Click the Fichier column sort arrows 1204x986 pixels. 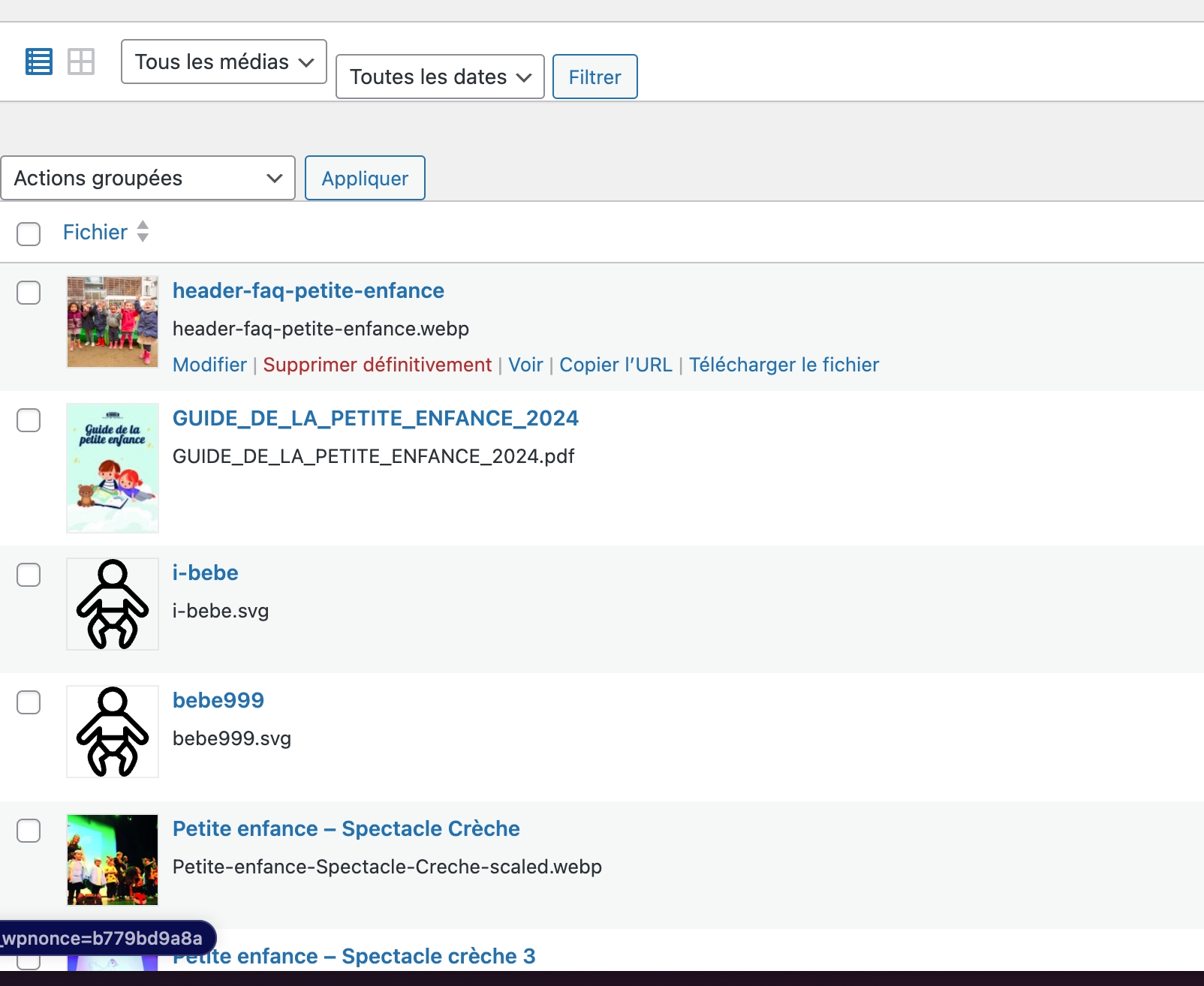143,232
